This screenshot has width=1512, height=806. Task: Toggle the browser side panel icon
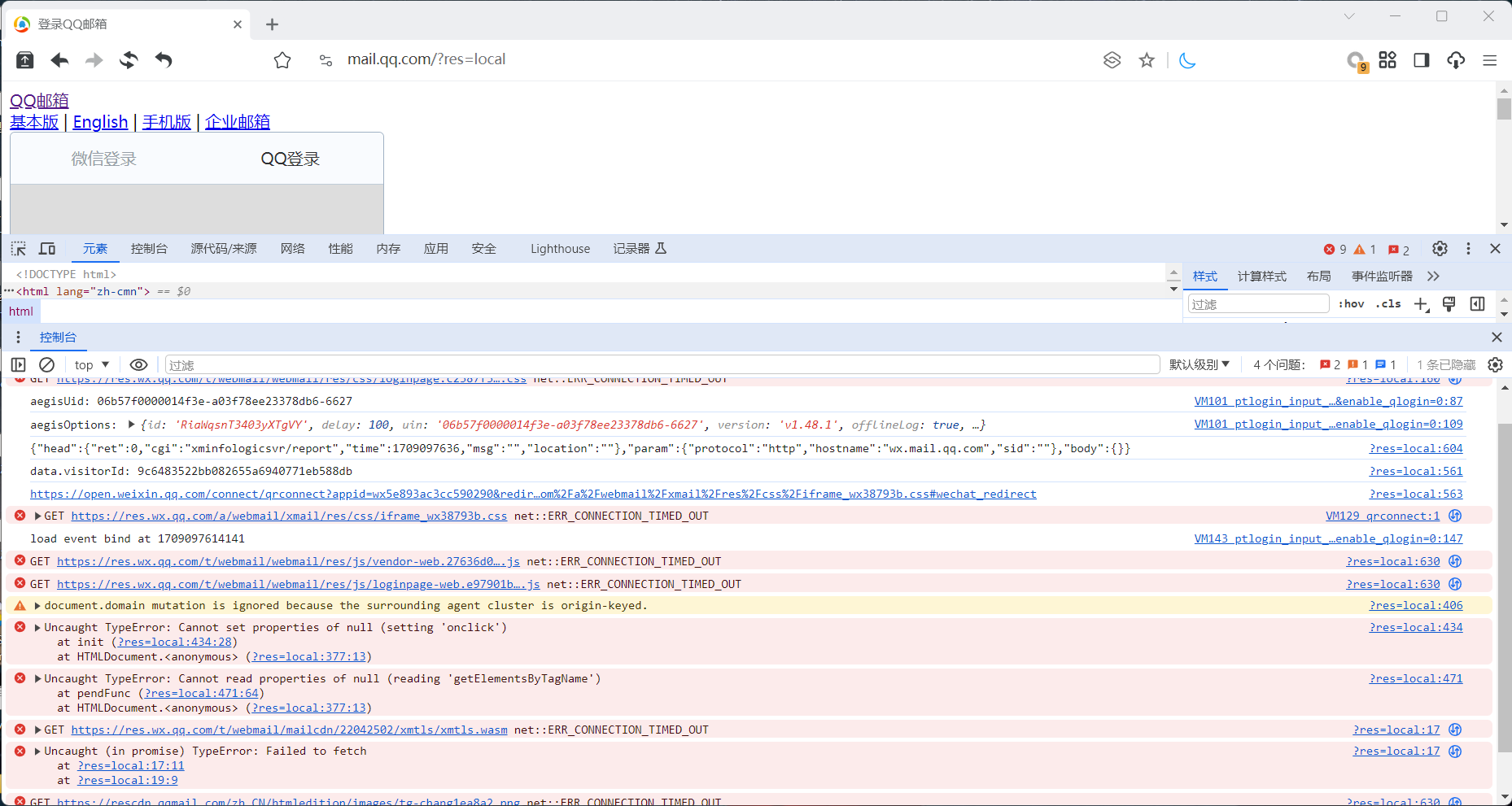click(x=1422, y=60)
